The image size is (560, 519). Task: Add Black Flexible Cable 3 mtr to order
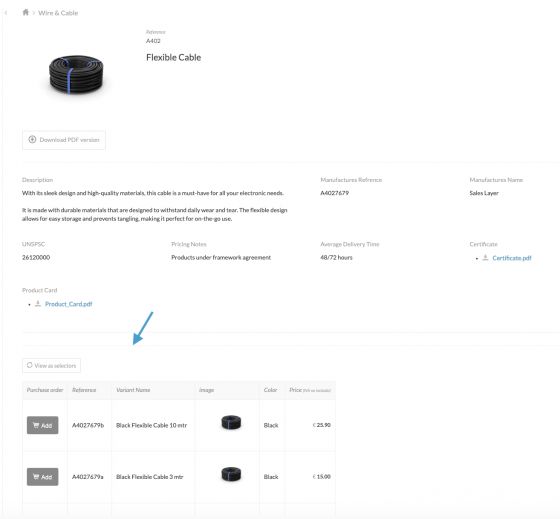(x=42, y=477)
